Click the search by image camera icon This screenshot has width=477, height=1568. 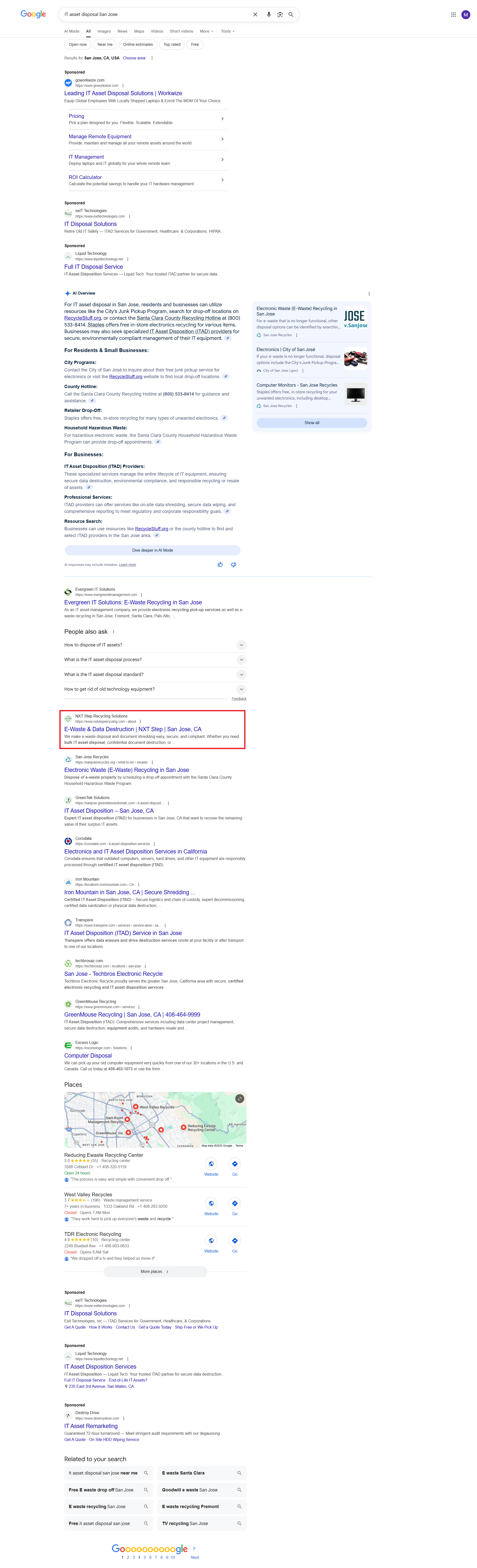(x=280, y=15)
